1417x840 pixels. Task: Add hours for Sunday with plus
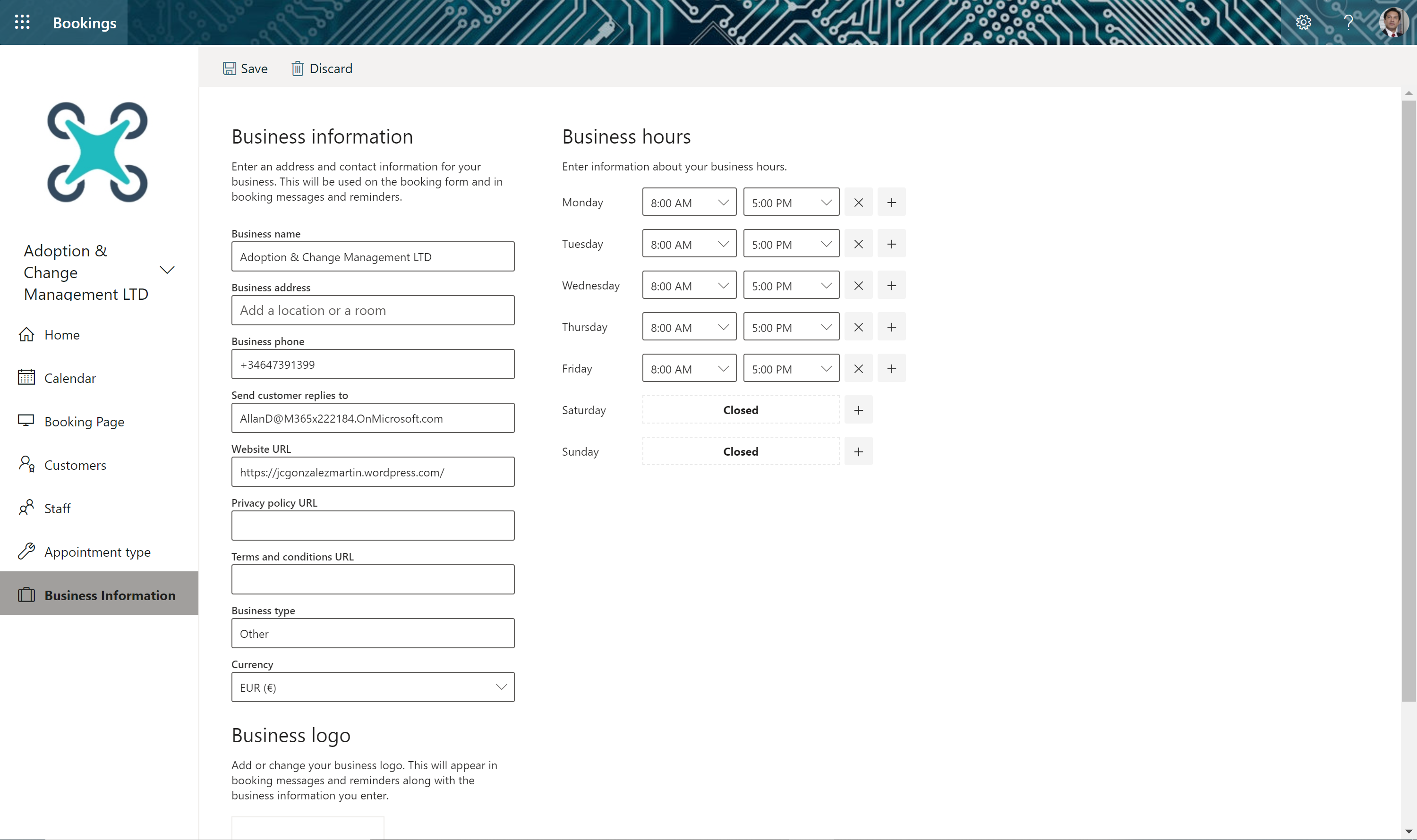858,452
